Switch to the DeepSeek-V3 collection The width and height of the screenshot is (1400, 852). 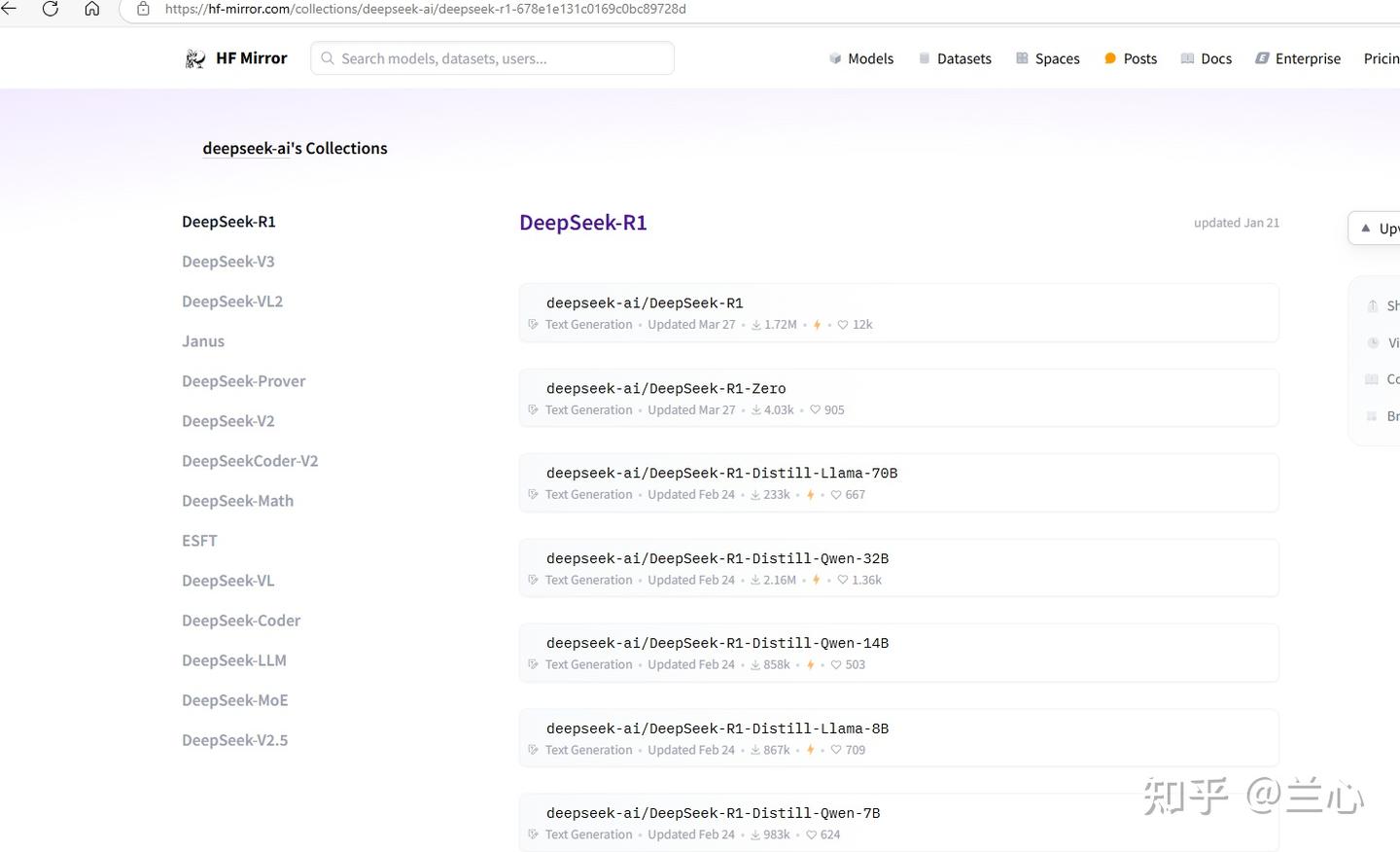(x=227, y=261)
